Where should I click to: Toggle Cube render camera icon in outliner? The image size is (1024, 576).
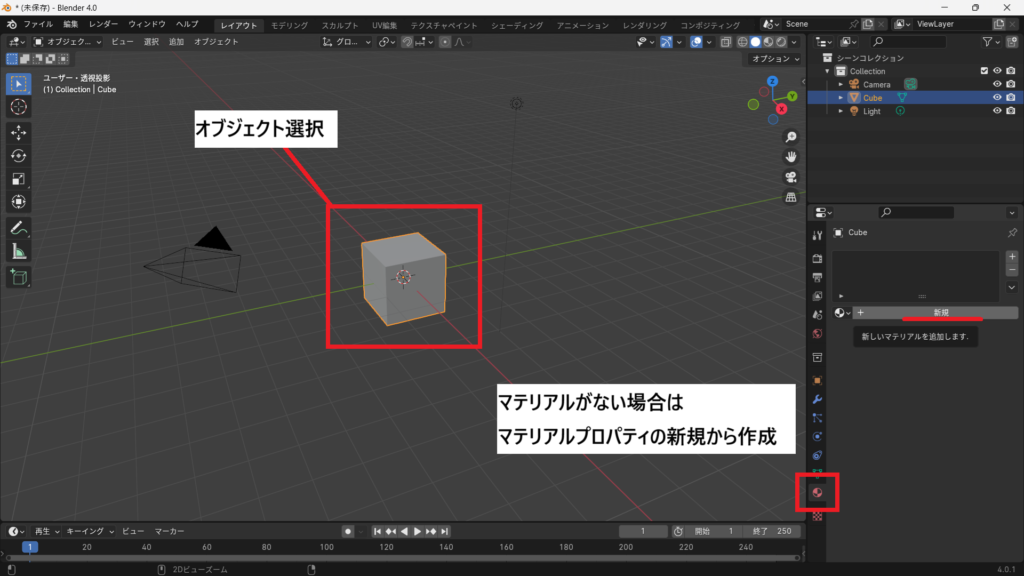tap(1011, 97)
